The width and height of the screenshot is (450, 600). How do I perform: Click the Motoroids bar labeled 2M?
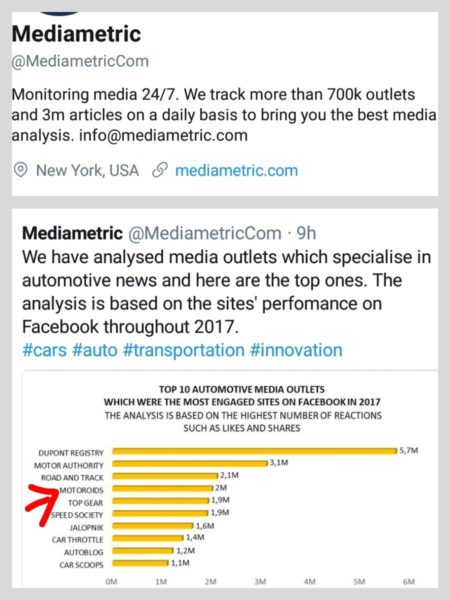(163, 488)
